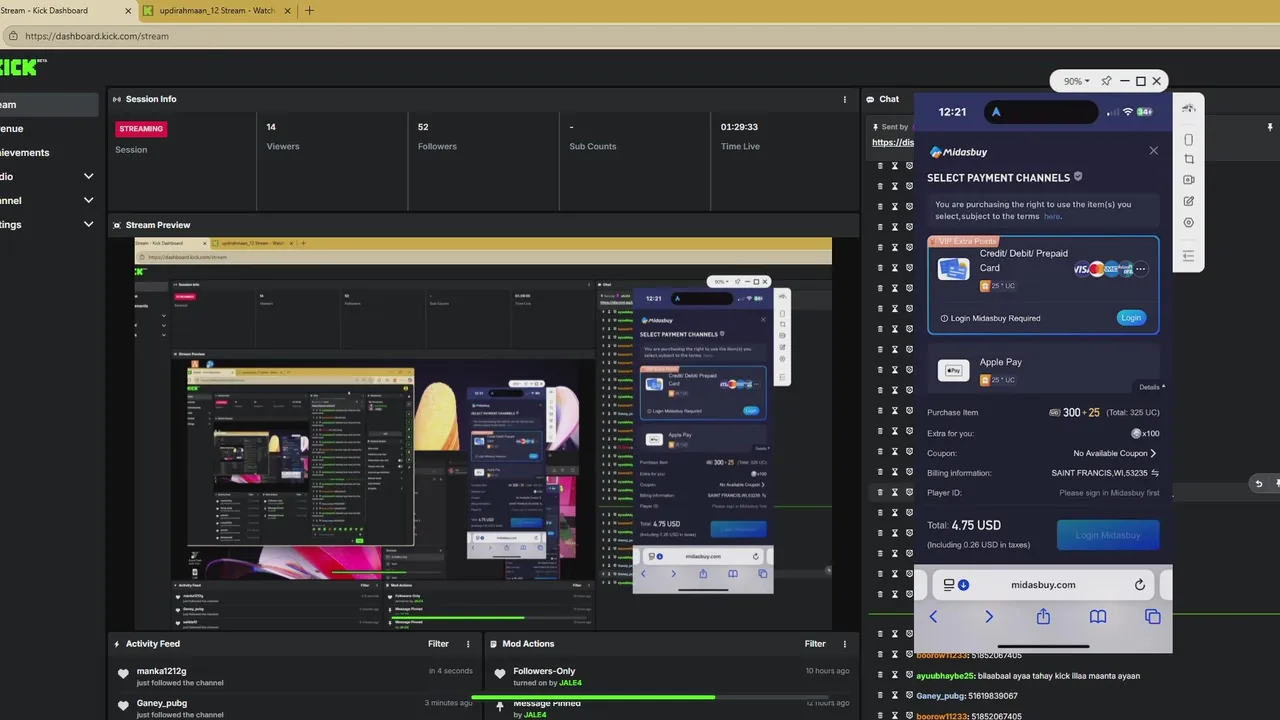Select Apple Pay payment option
This screenshot has width=1280, height=720.
click(1043, 370)
